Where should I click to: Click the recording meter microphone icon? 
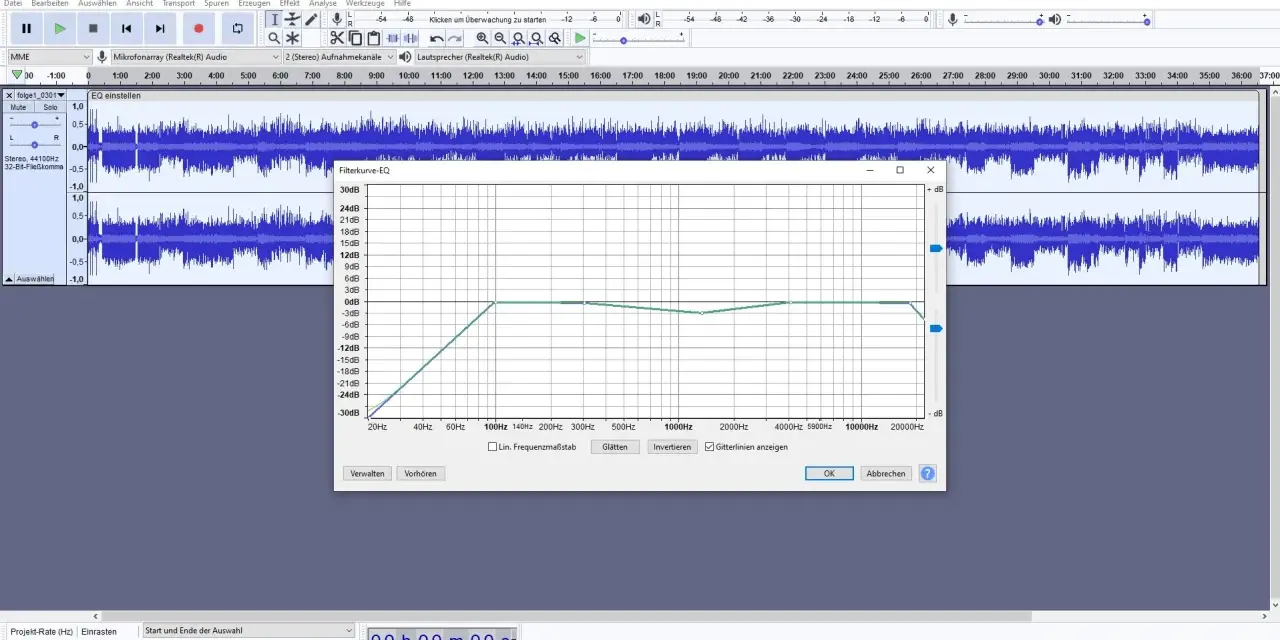tap(337, 19)
